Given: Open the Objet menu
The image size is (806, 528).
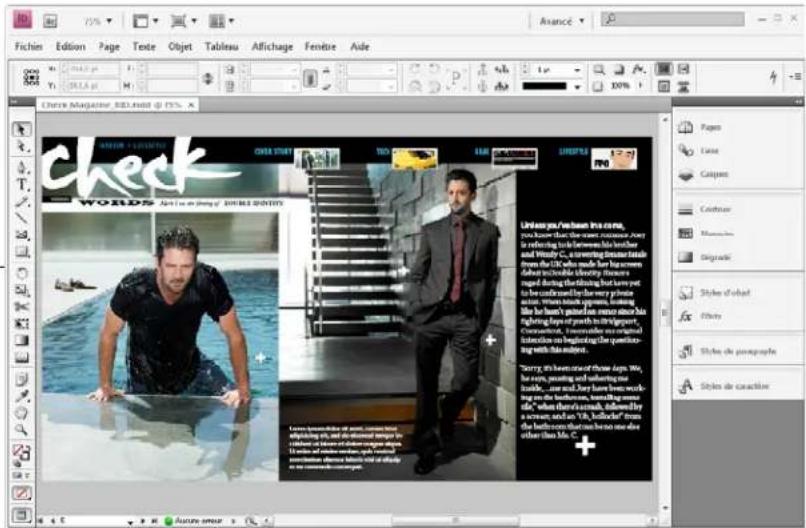Looking at the screenshot, I should [180, 46].
